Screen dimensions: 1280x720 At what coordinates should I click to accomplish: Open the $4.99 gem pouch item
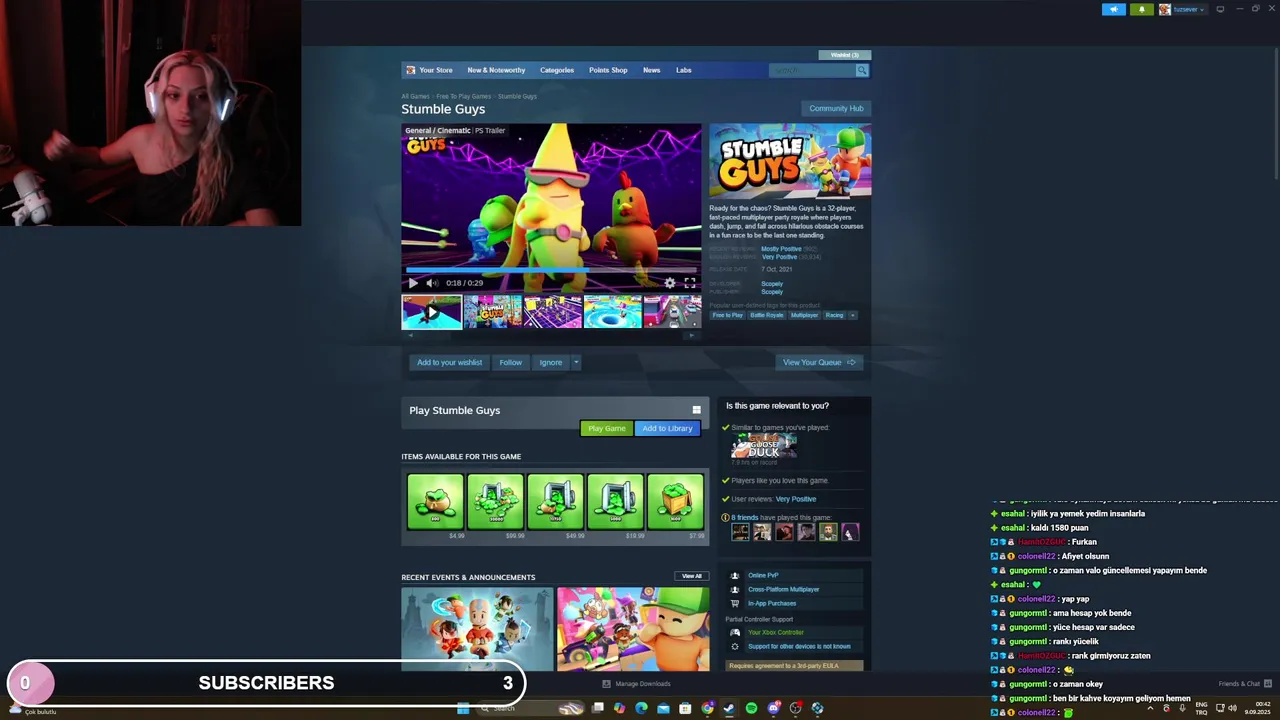click(x=435, y=502)
